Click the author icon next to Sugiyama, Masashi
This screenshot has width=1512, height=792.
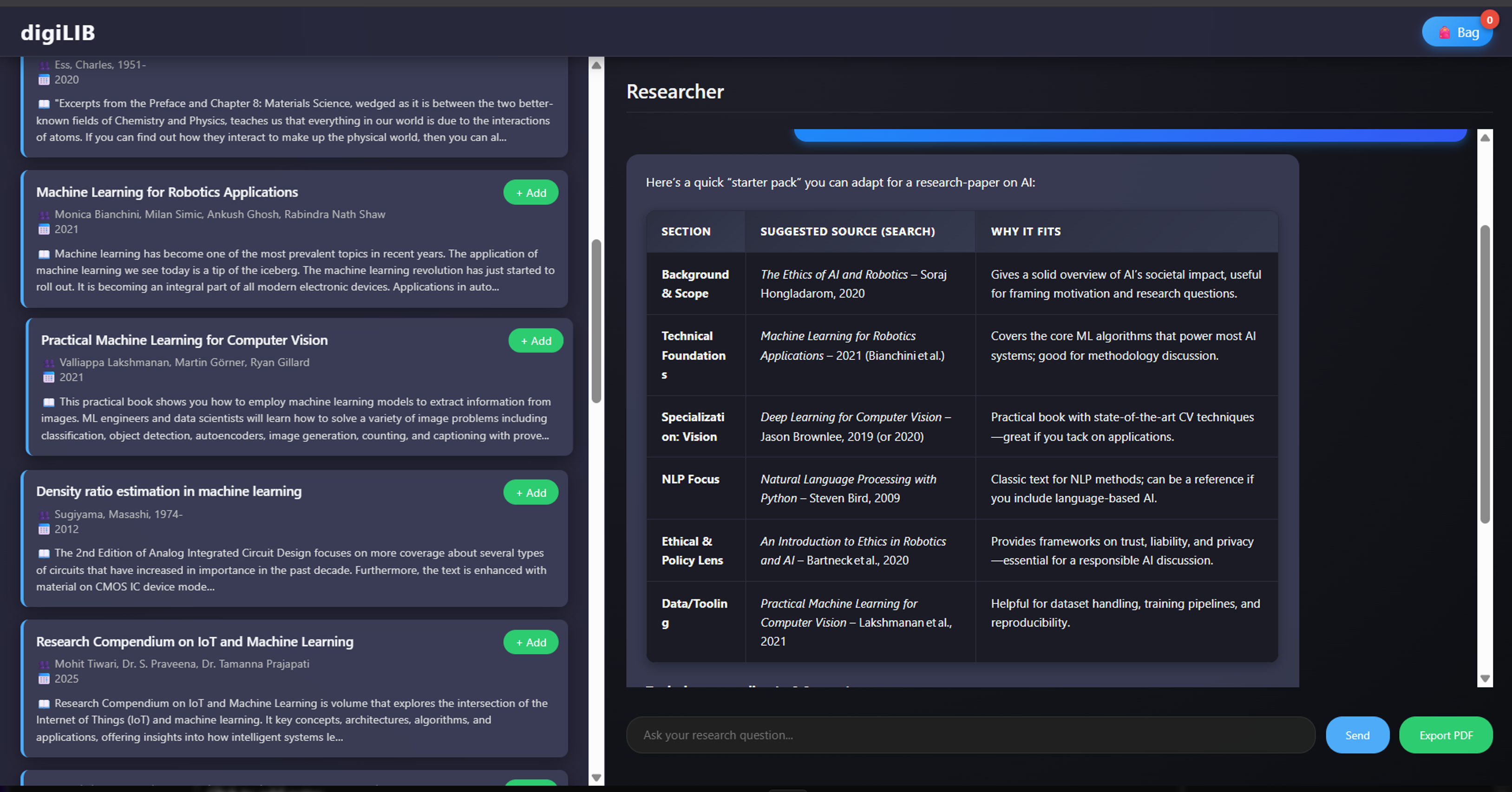(x=44, y=514)
